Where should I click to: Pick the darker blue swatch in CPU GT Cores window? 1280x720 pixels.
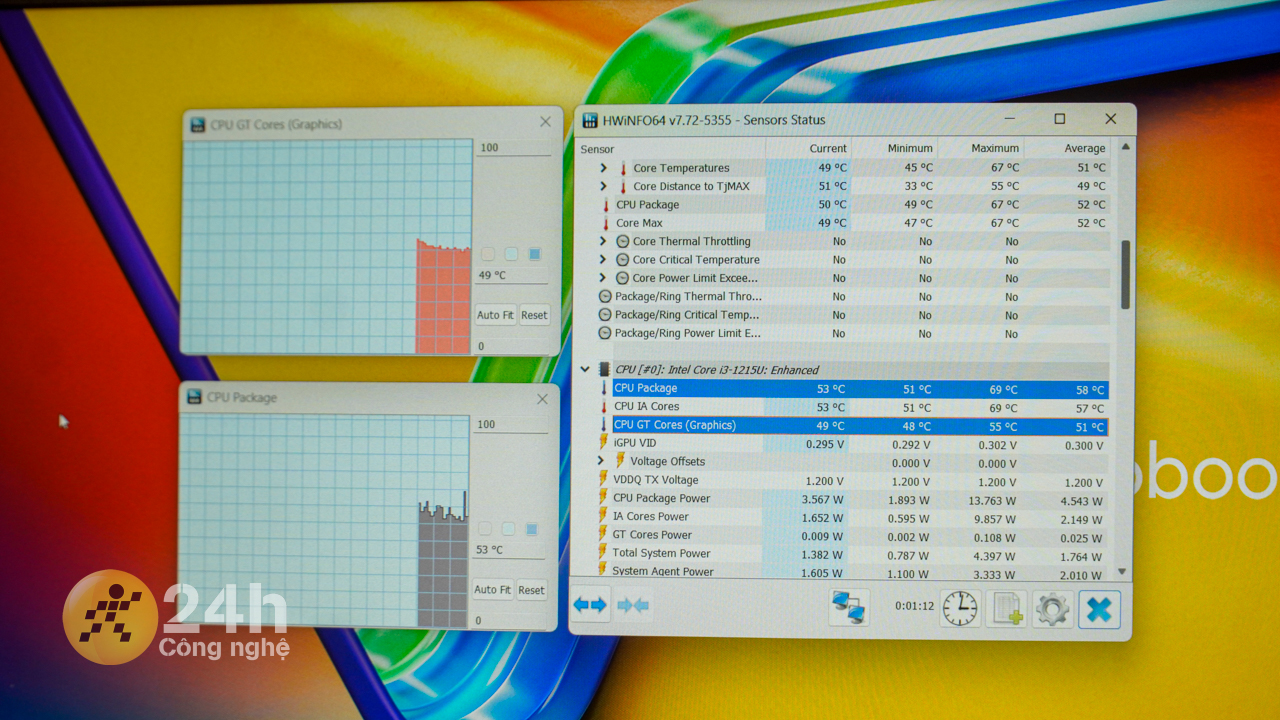point(534,254)
